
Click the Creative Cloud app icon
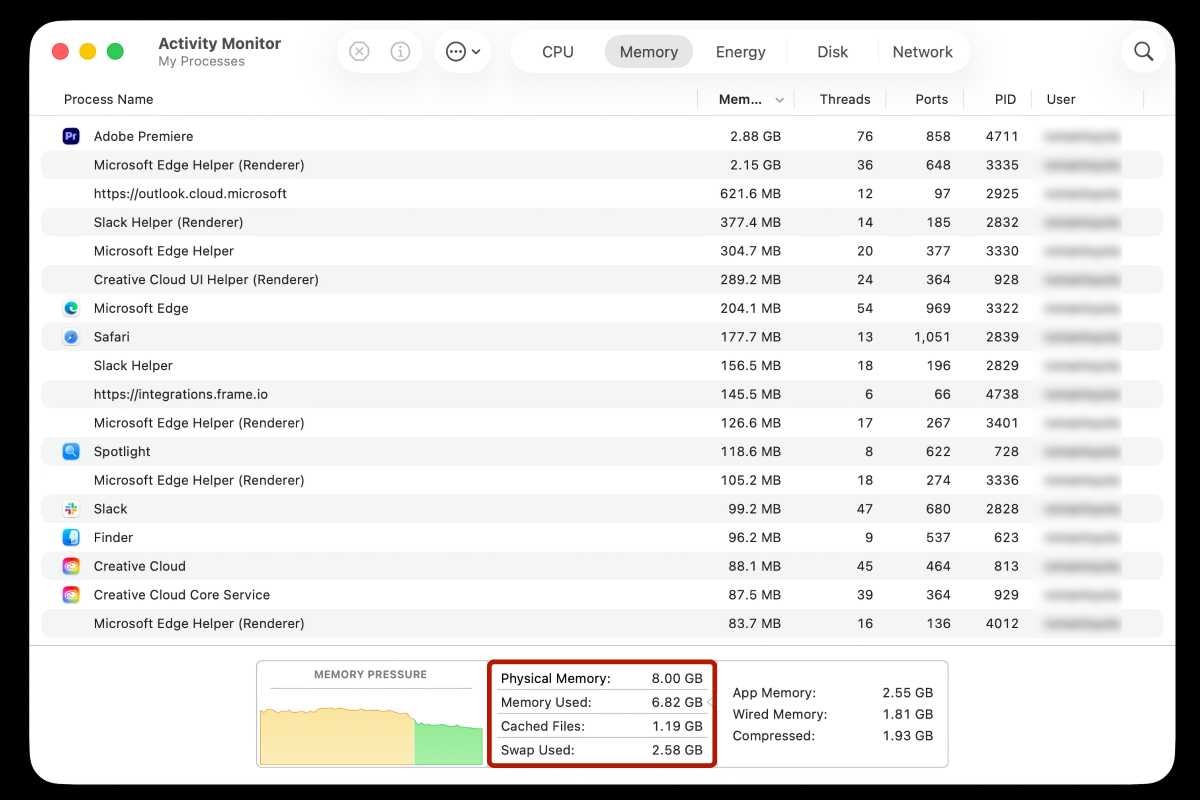pyautogui.click(x=70, y=566)
